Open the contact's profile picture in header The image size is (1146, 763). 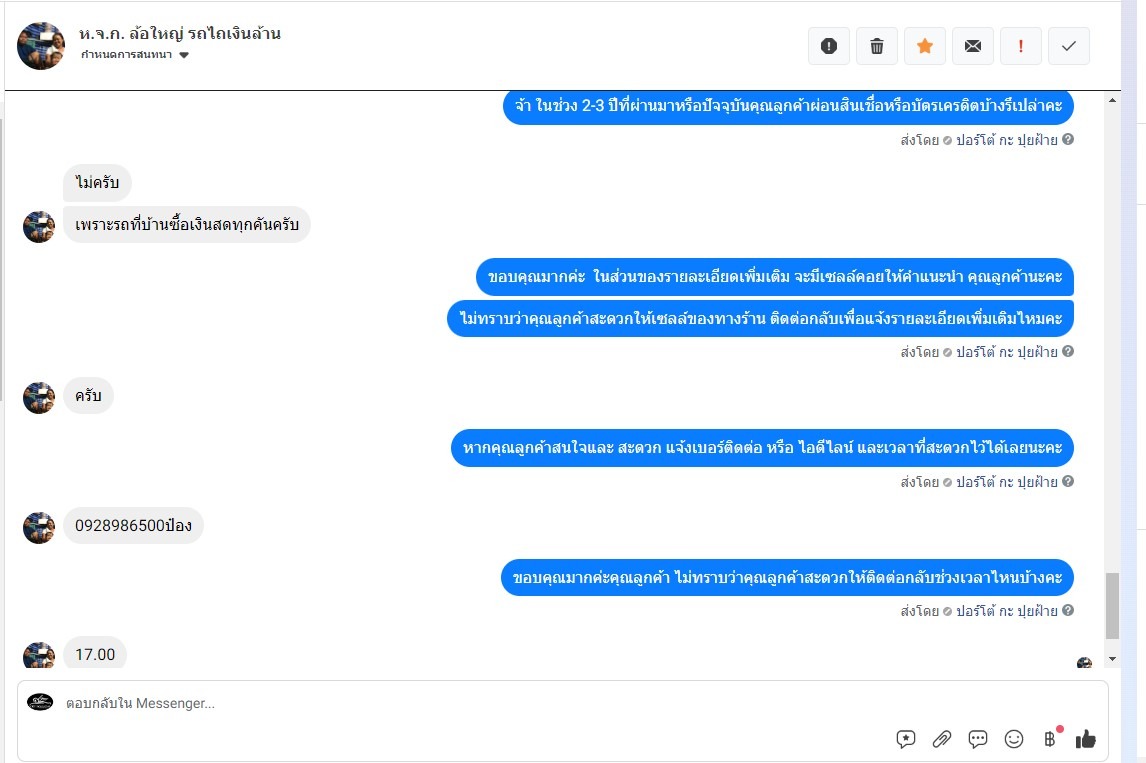click(x=41, y=46)
